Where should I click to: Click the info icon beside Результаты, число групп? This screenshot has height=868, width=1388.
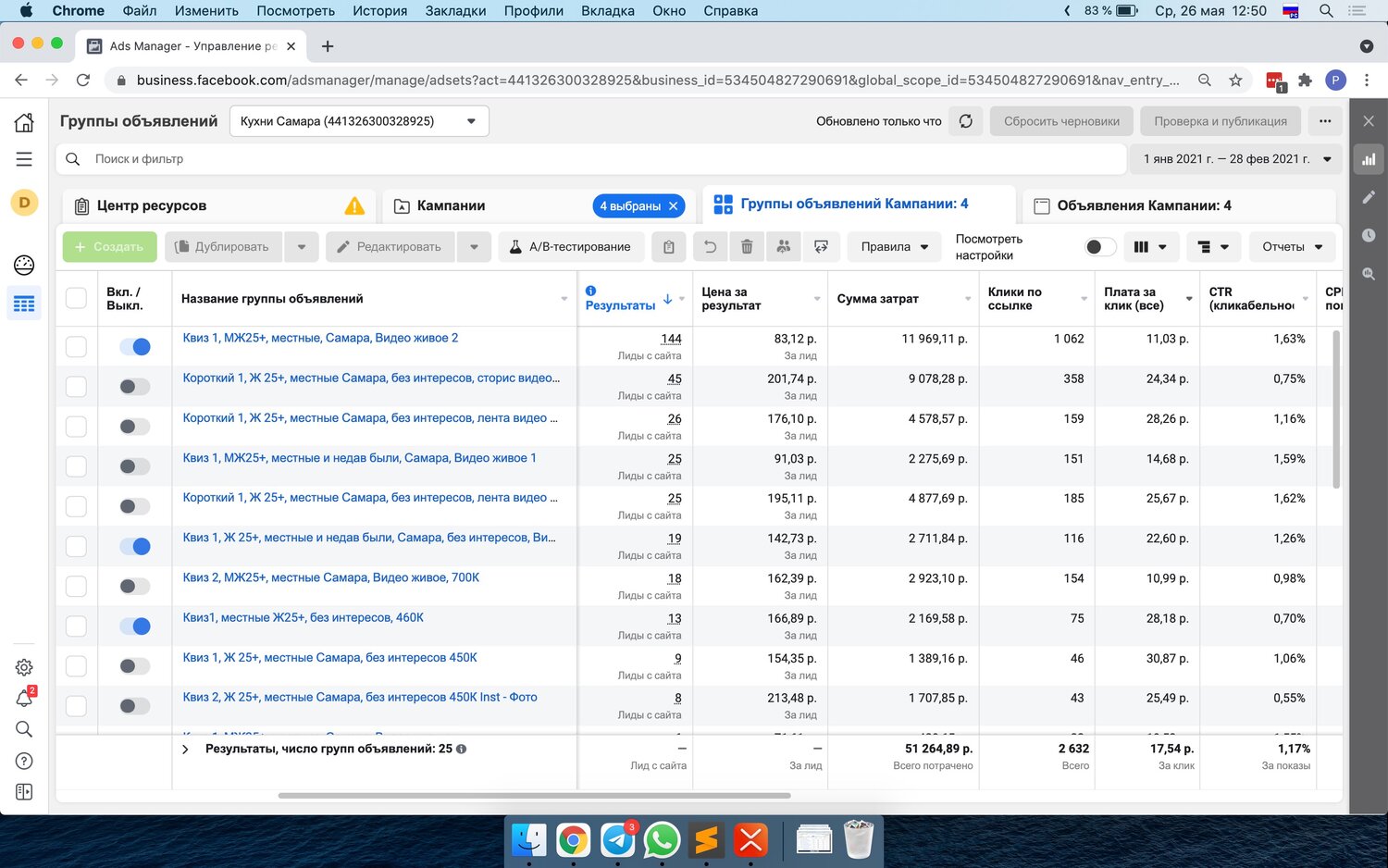[x=461, y=749]
